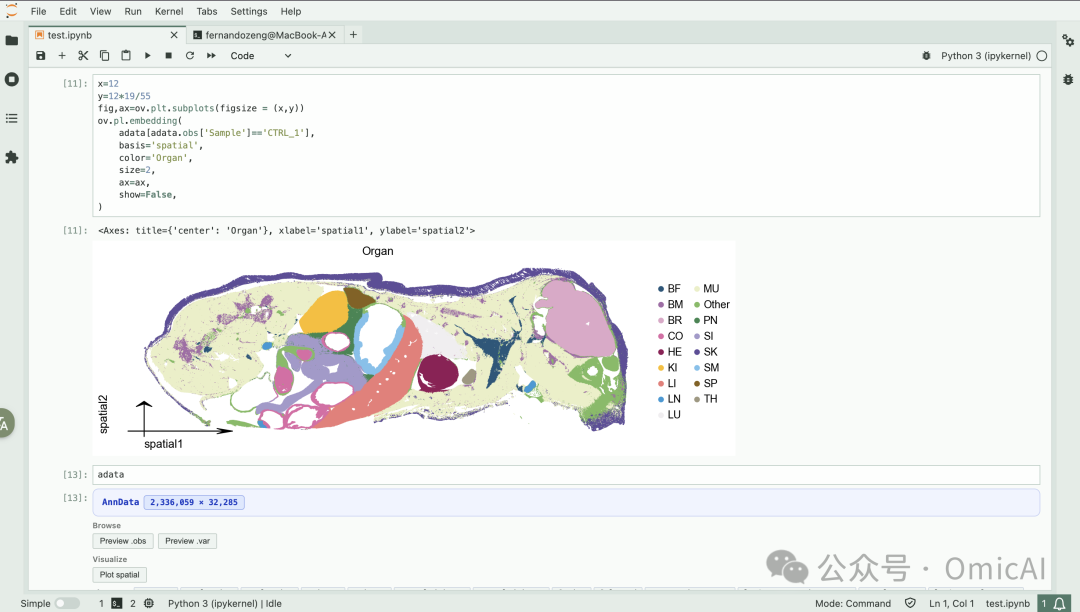1080x612 pixels.
Task: Click the Organ spatial plot image
Action: pos(414,348)
